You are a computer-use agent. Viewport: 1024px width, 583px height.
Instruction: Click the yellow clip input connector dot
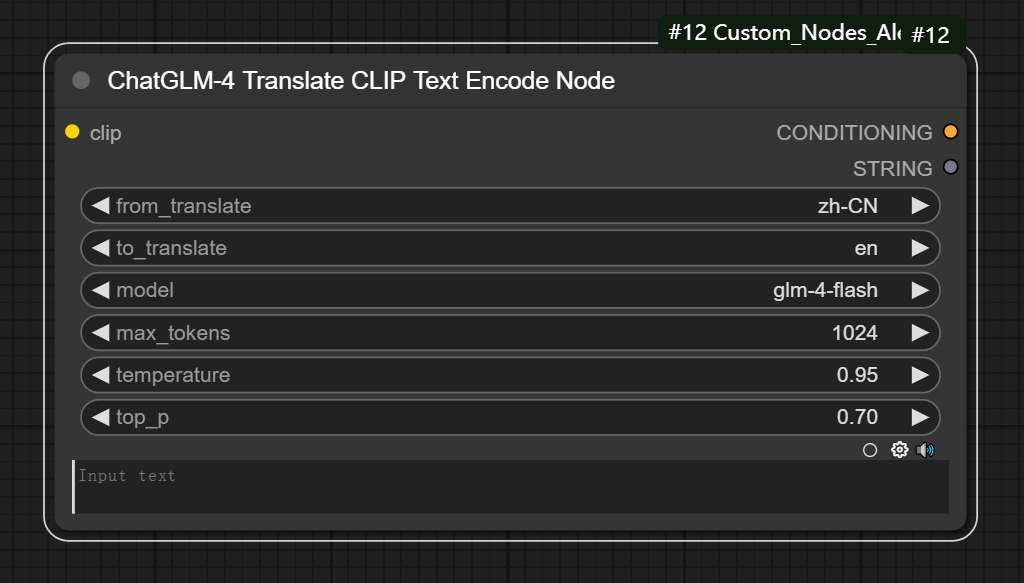[x=72, y=132]
